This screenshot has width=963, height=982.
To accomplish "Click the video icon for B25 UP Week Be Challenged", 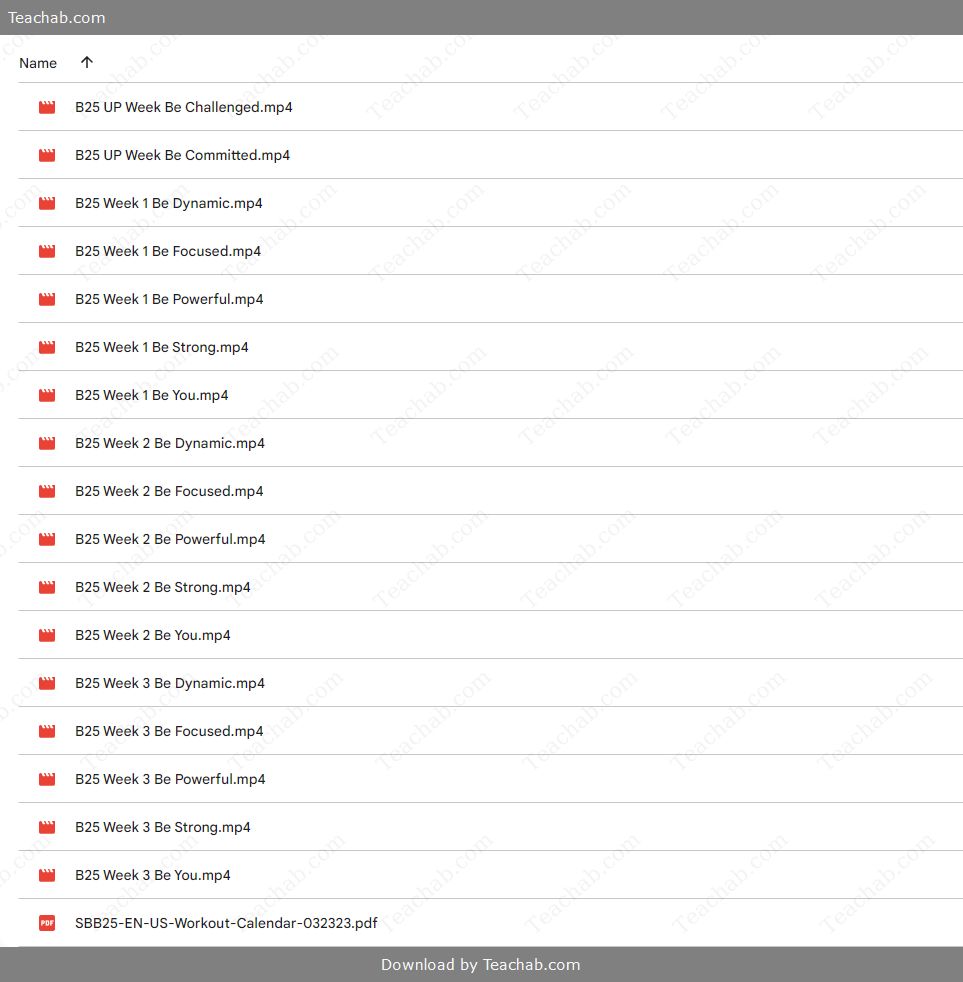I will pyautogui.click(x=47, y=107).
